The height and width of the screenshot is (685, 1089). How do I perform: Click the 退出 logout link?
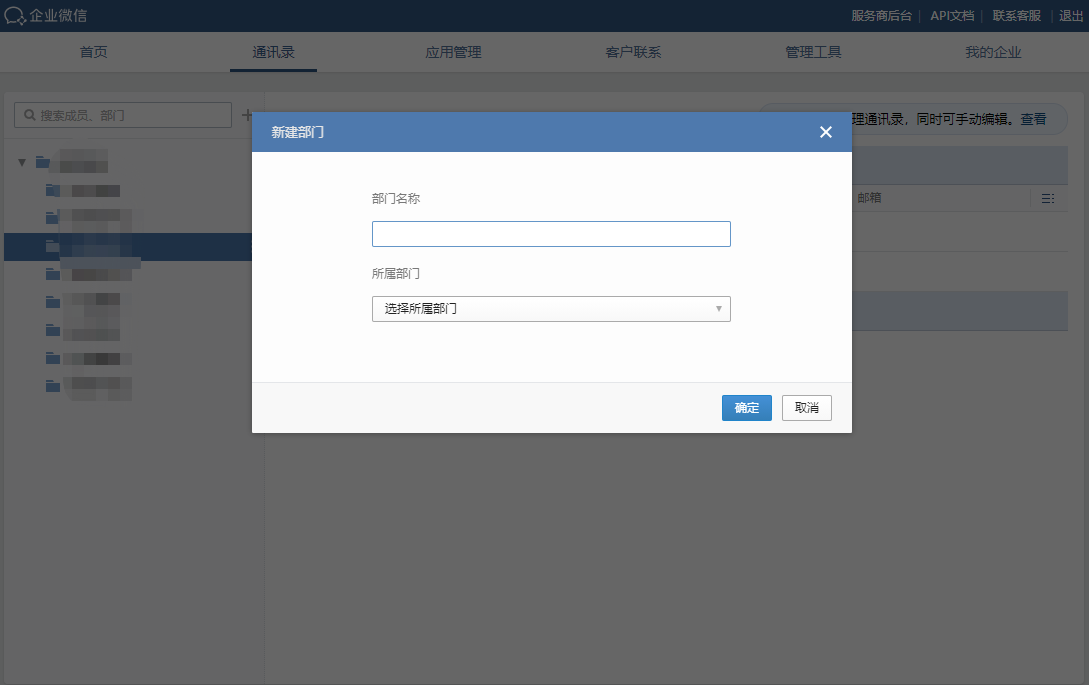click(x=1073, y=16)
